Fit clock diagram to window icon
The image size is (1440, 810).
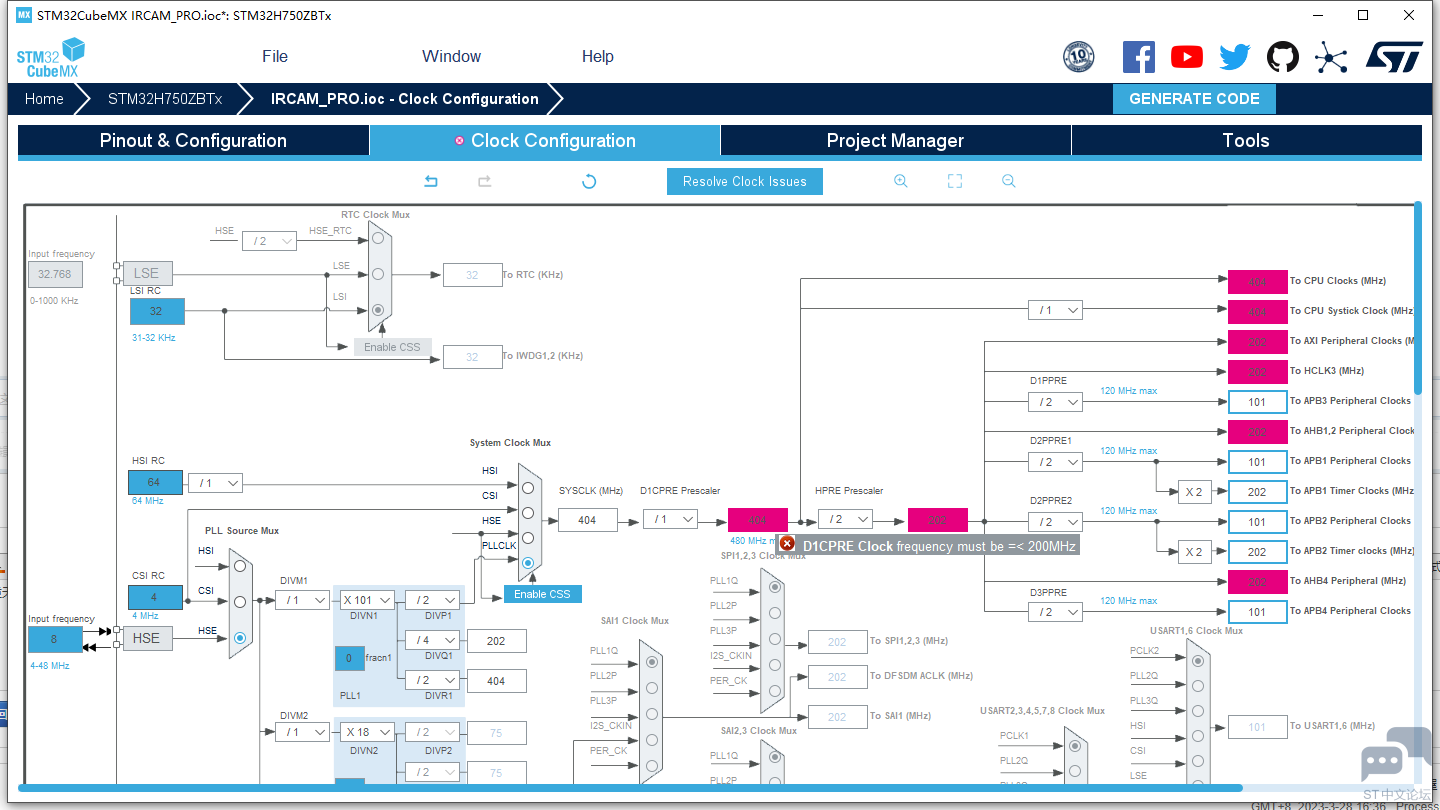(955, 181)
